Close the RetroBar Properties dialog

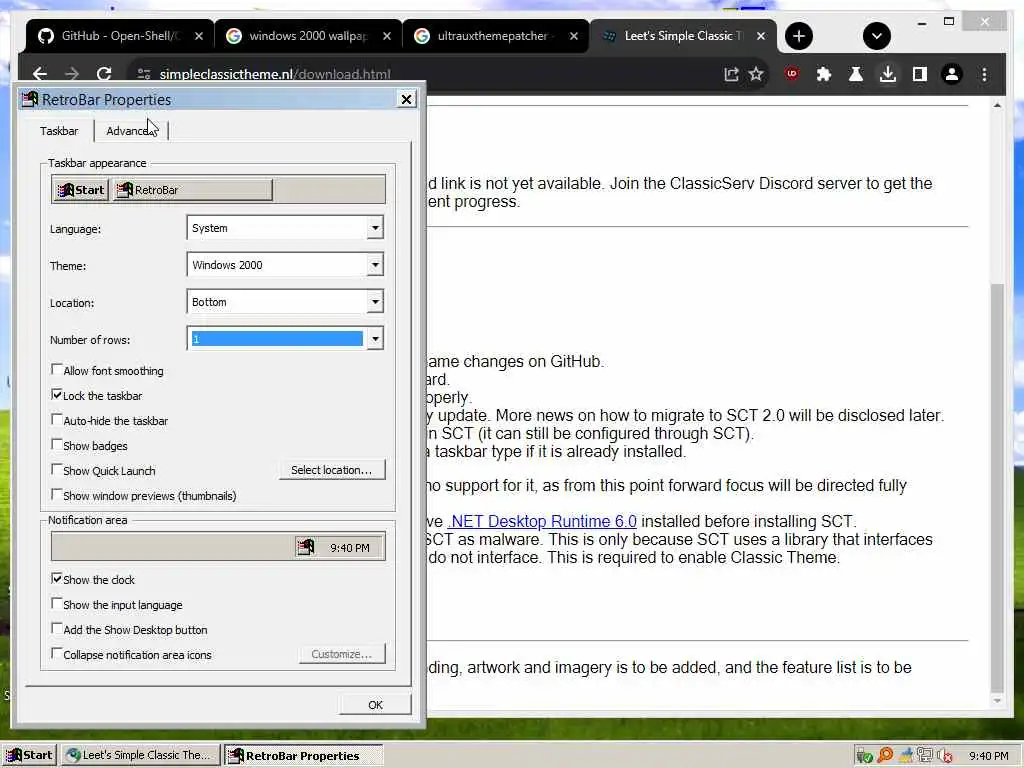coord(406,99)
